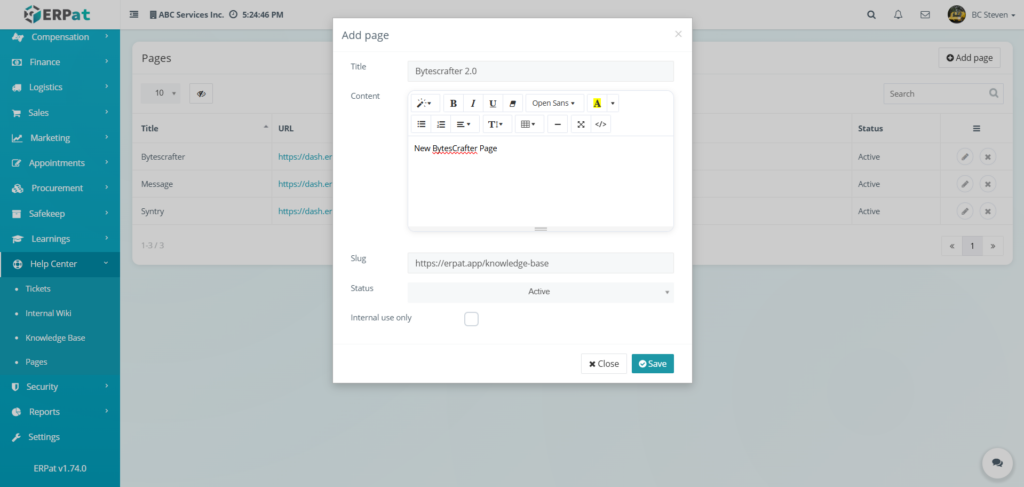This screenshot has height=487, width=1024.
Task: Toggle italic formatting in the editor
Action: point(473,103)
